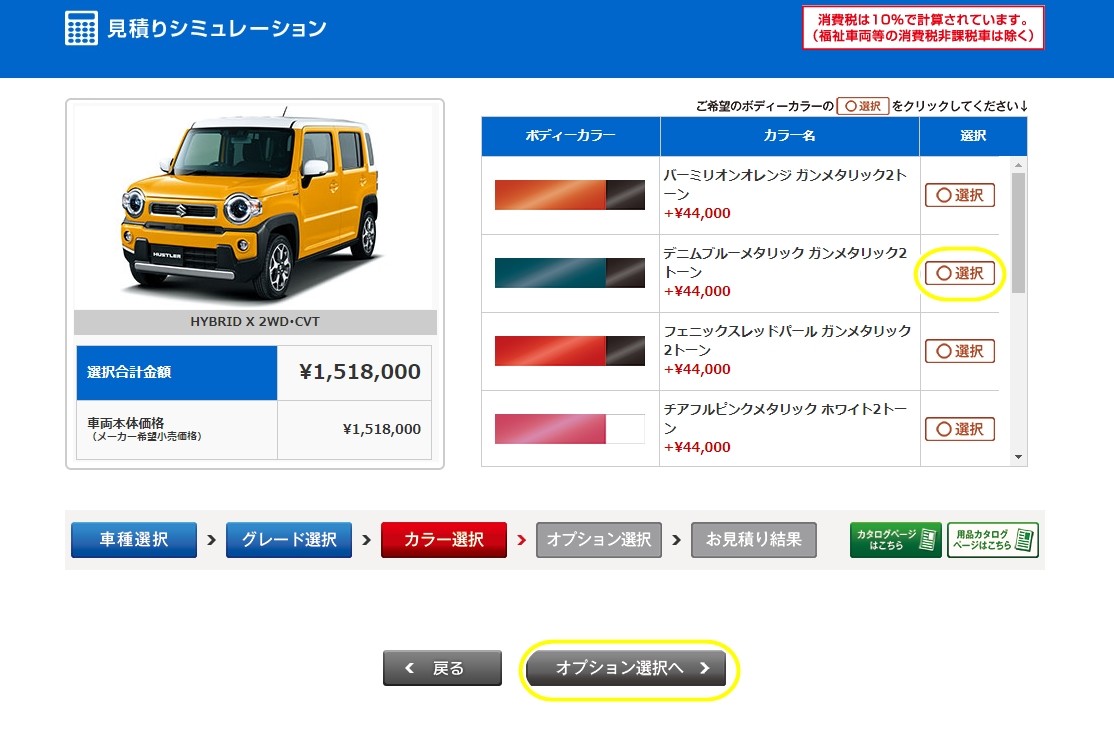Open 用品カタログページはこちら link

(993, 540)
